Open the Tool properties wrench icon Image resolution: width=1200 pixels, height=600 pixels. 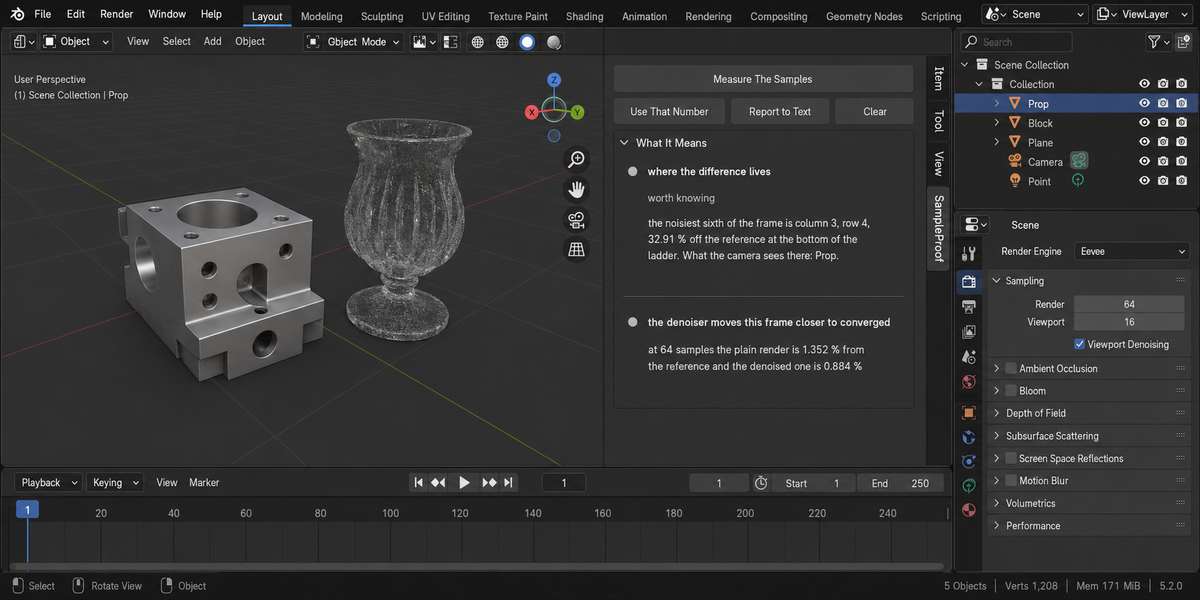pyautogui.click(x=968, y=254)
